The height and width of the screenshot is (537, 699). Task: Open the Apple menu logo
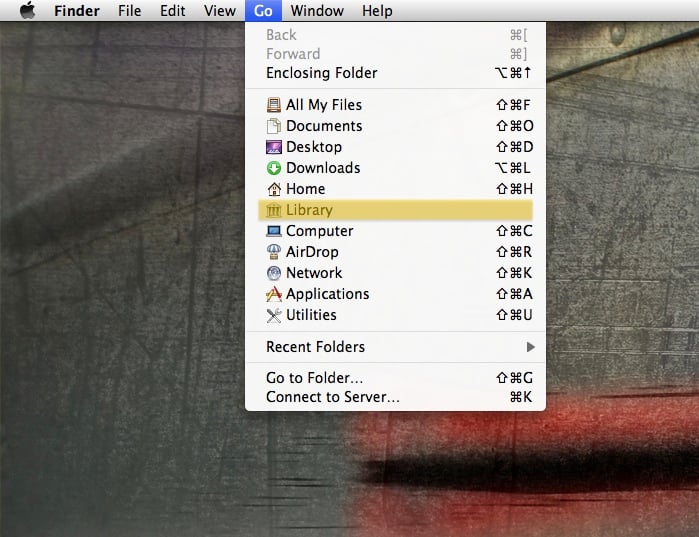tap(28, 10)
